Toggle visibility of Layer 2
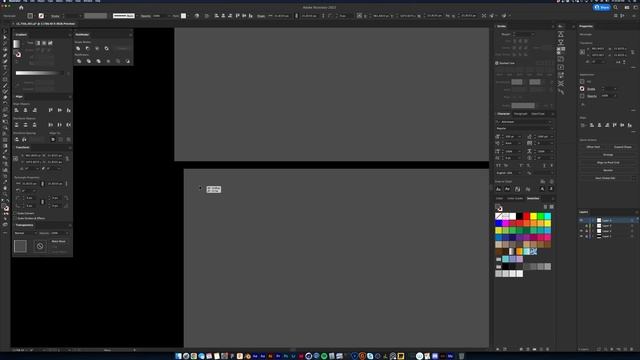The width and height of the screenshot is (640, 360). tap(582, 231)
